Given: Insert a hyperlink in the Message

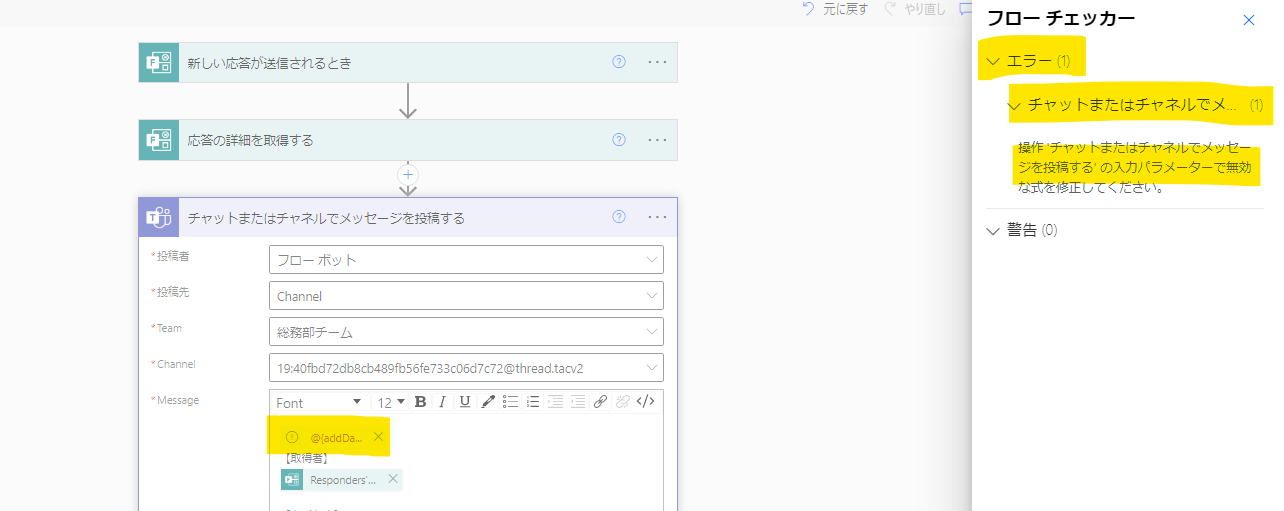Looking at the screenshot, I should pos(600,402).
